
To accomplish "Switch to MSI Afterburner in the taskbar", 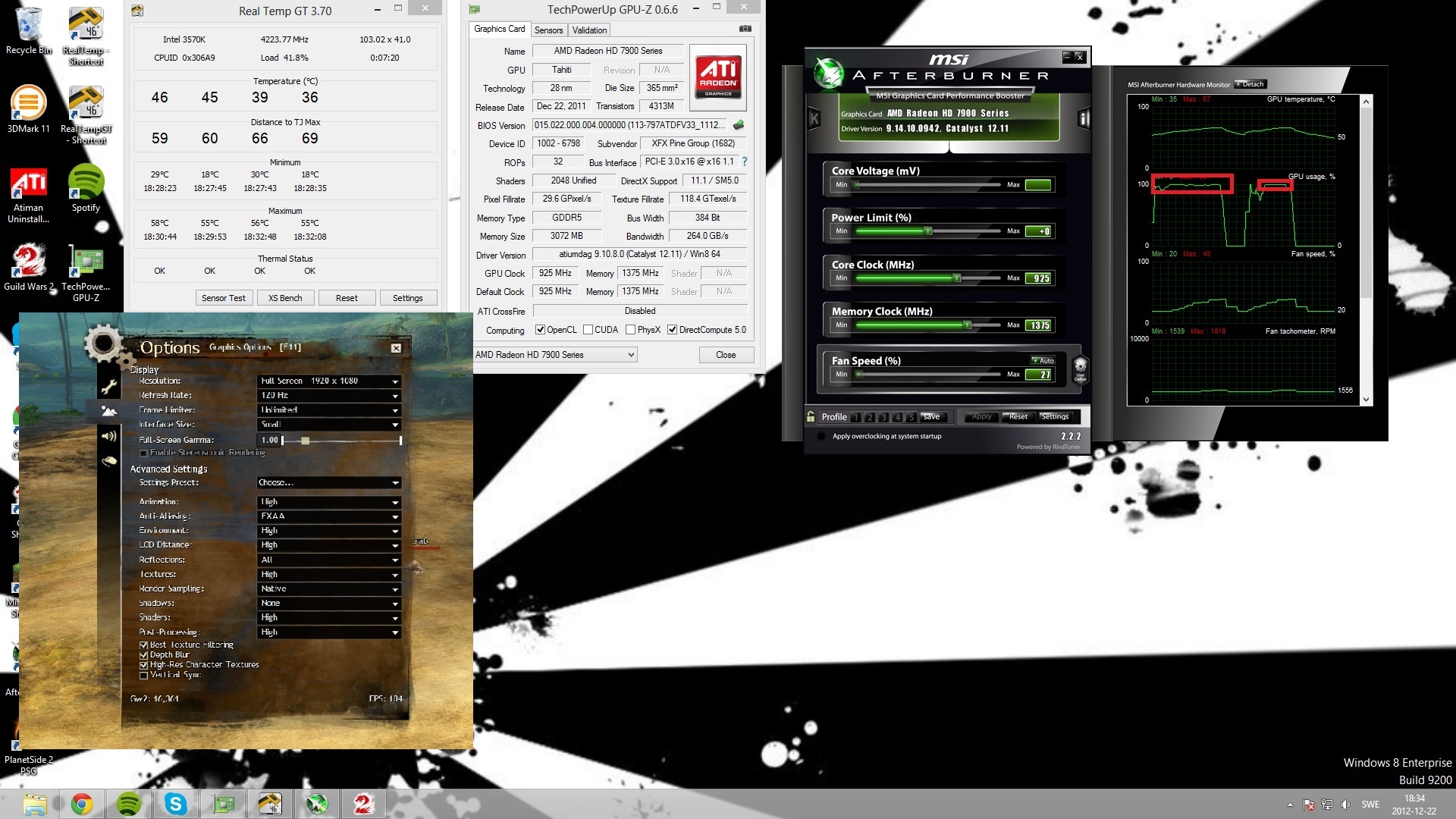I will (317, 804).
